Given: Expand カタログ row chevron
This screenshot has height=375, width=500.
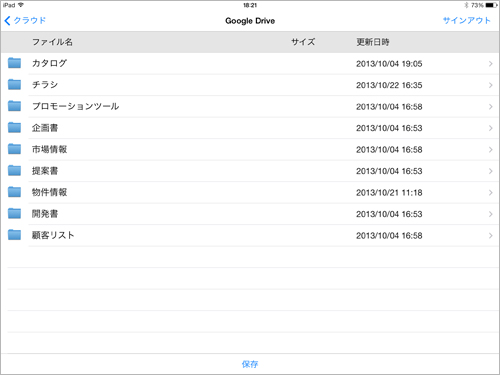Looking at the screenshot, I should (x=490, y=64).
